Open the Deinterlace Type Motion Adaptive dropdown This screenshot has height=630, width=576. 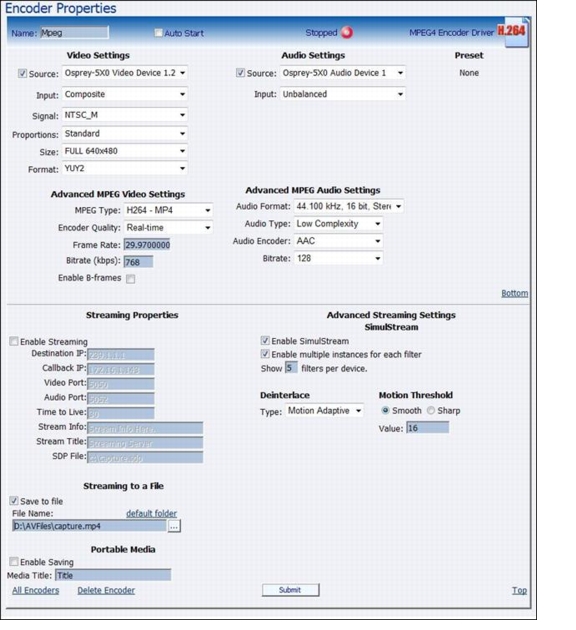(x=325, y=411)
